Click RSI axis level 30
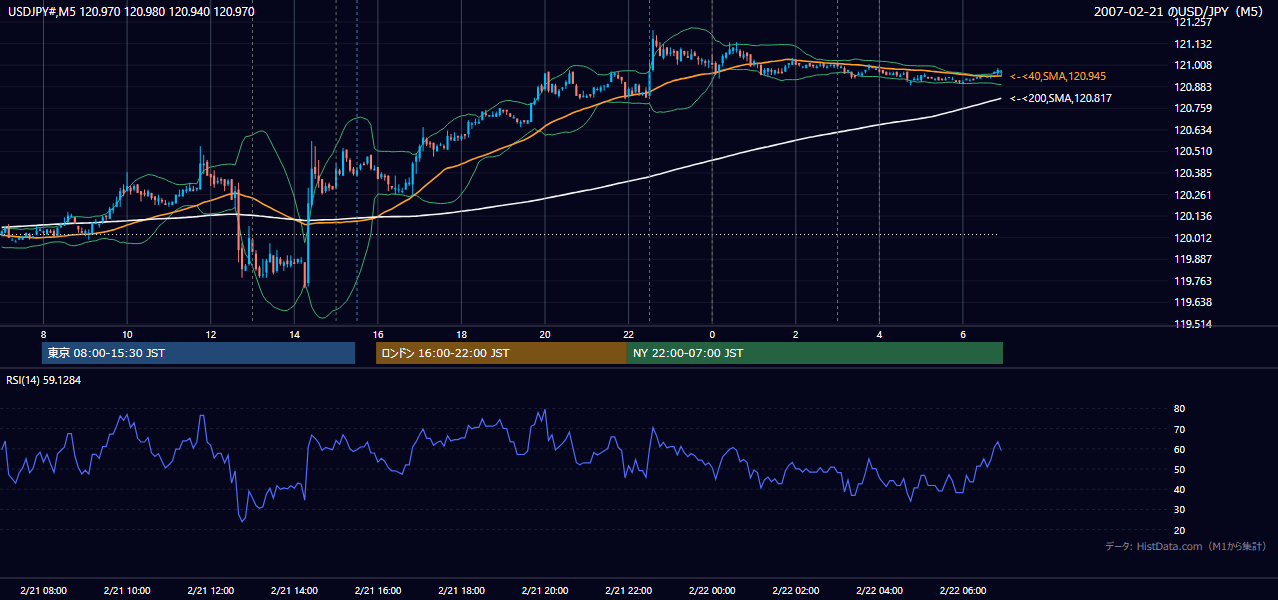Image resolution: width=1278 pixels, height=600 pixels. tap(1179, 510)
